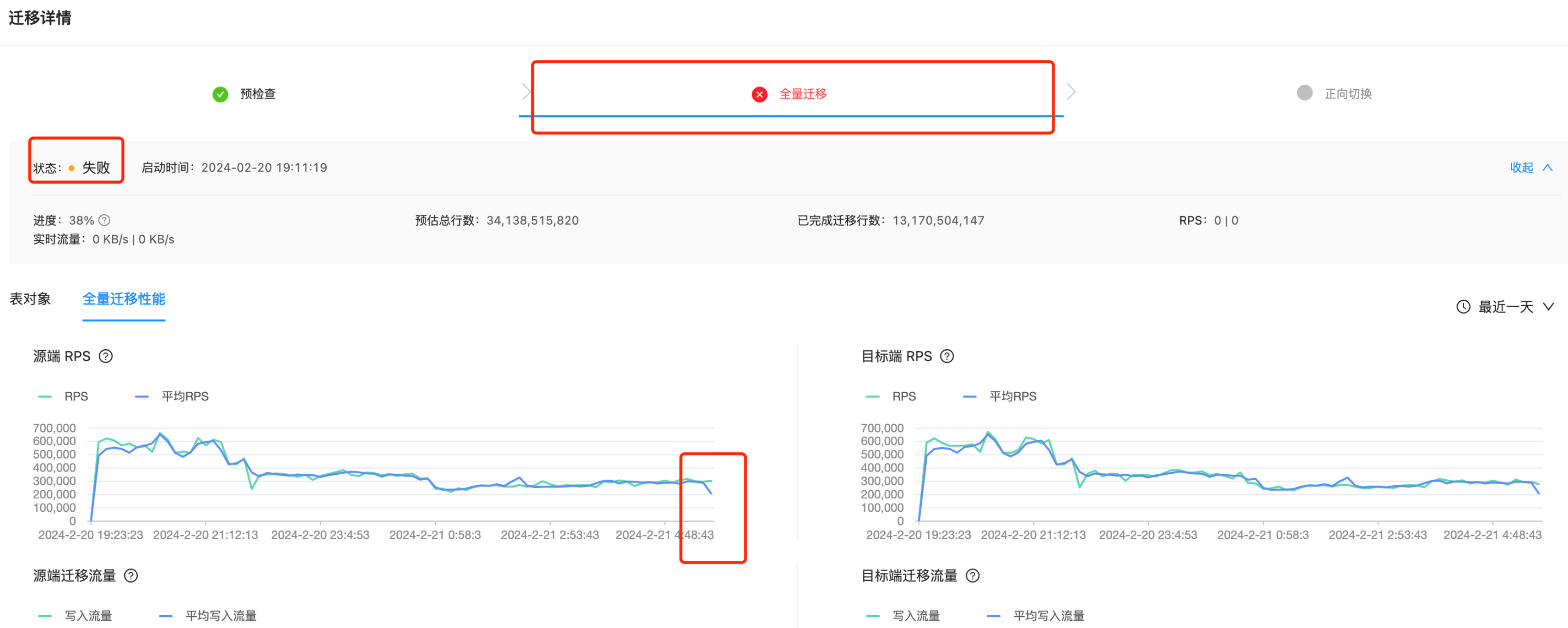Image resolution: width=1568 pixels, height=628 pixels.
Task: Open the help tooltip icon next to 进度
Action: pyautogui.click(x=103, y=220)
